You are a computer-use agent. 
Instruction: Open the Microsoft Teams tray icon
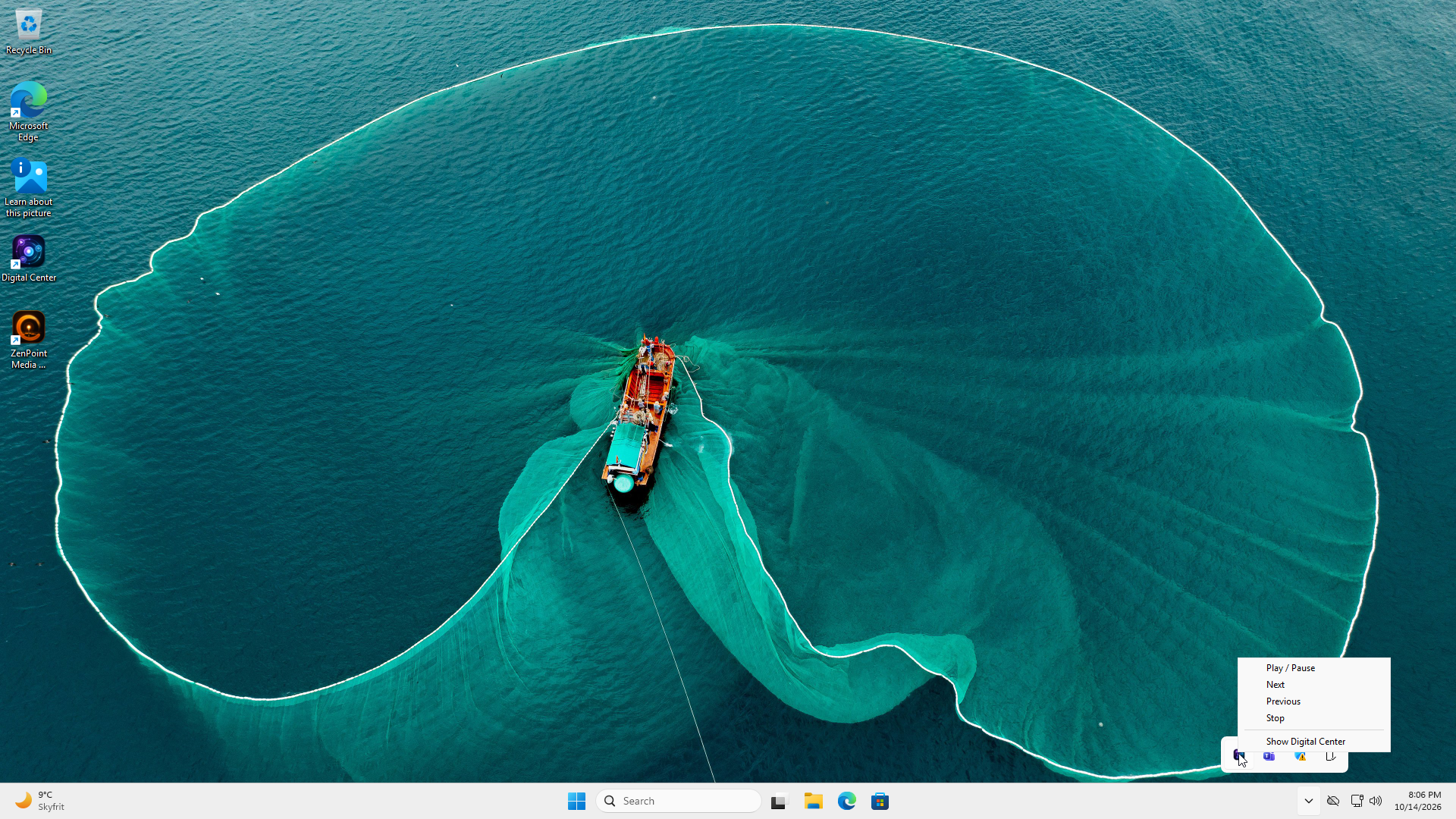click(1269, 756)
